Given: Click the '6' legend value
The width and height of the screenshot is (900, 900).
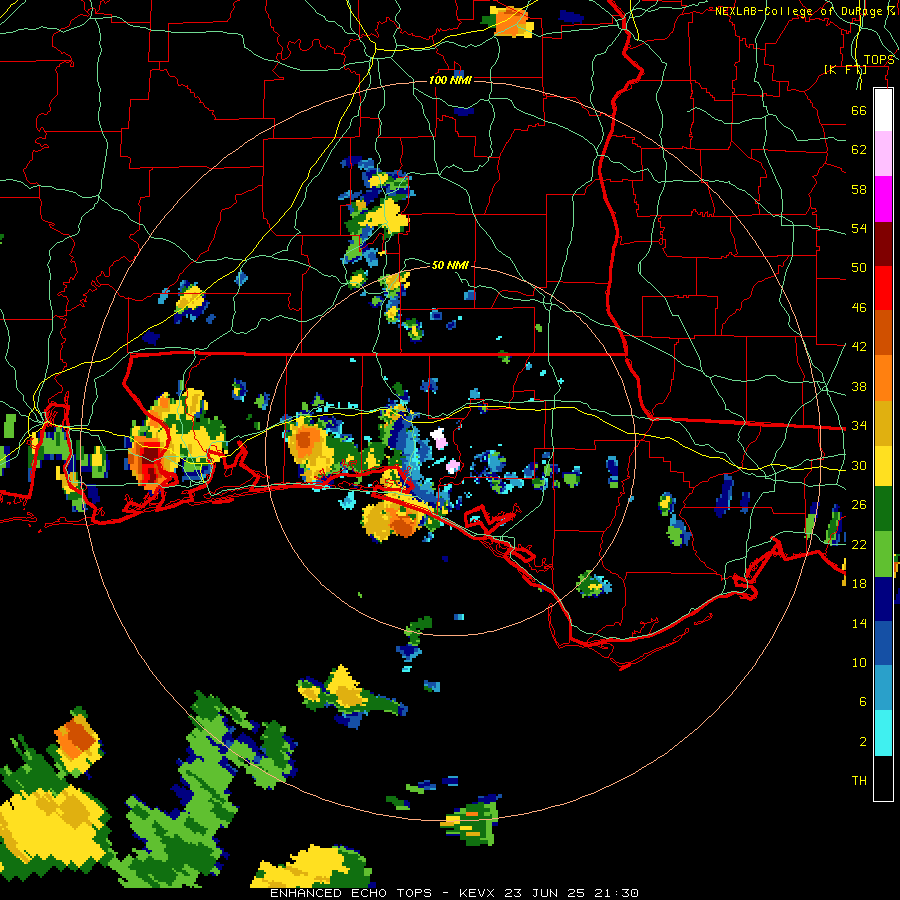Looking at the screenshot, I should click(x=863, y=702).
